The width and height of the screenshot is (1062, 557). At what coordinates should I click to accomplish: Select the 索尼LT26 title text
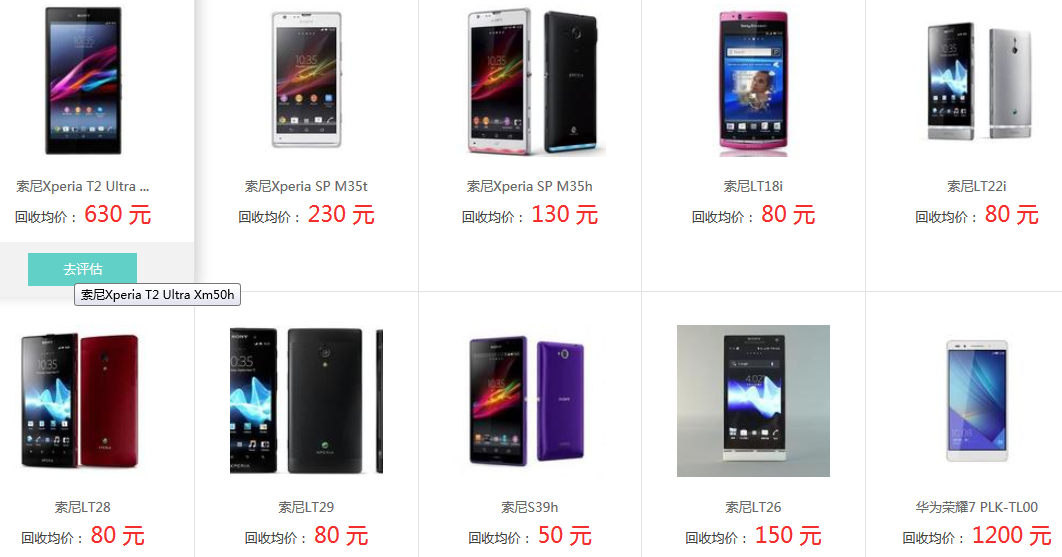click(x=753, y=508)
